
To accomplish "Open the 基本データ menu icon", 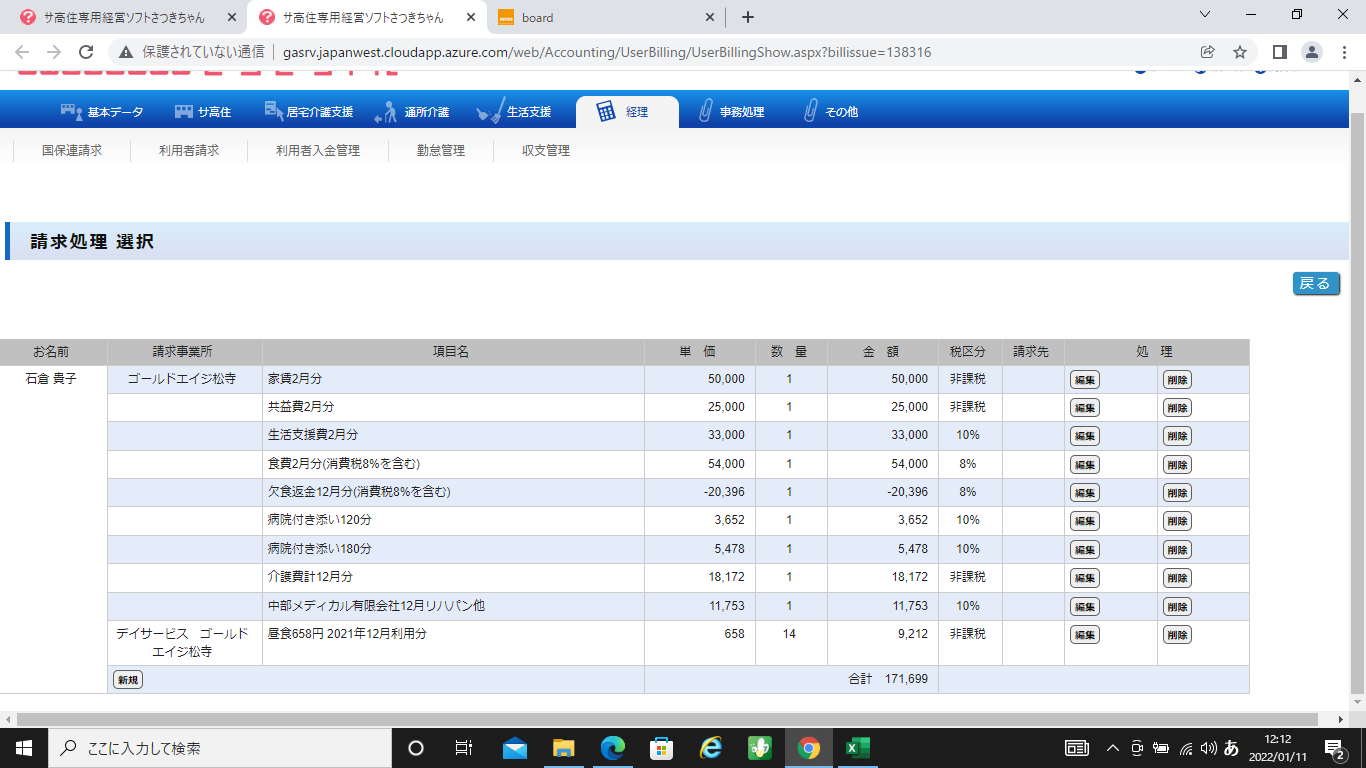I will [x=70, y=112].
